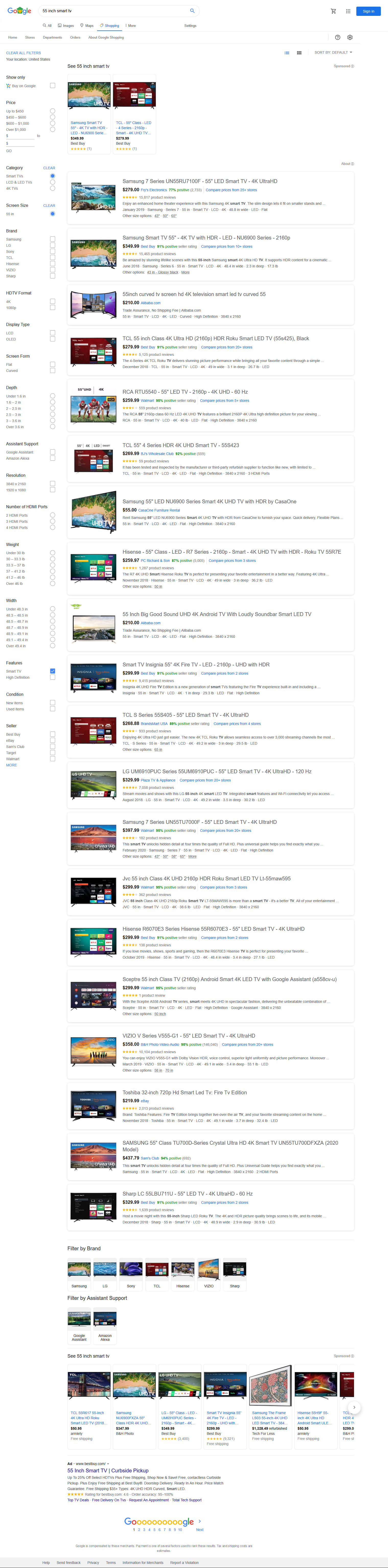Screen dimensions: 388x1568
Task: Open the shopping cart icon
Action: pos(333,11)
